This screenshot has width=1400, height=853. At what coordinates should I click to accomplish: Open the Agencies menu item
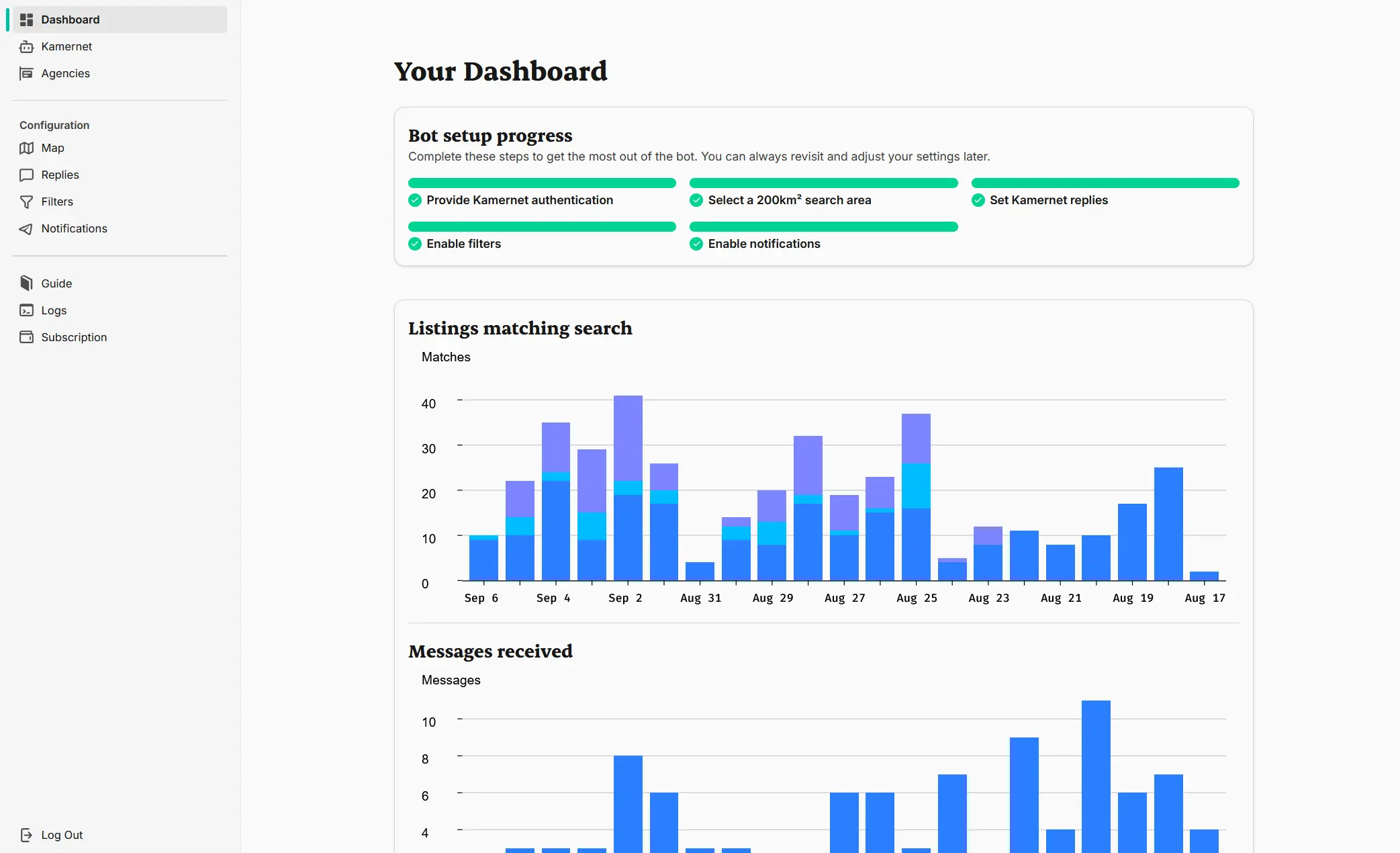tap(65, 73)
